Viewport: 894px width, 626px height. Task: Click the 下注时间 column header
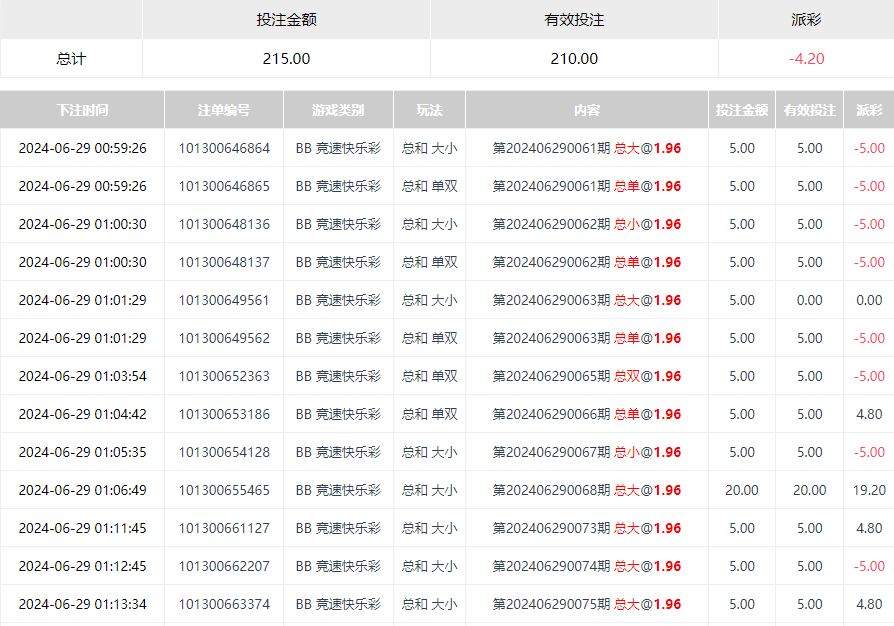point(82,110)
